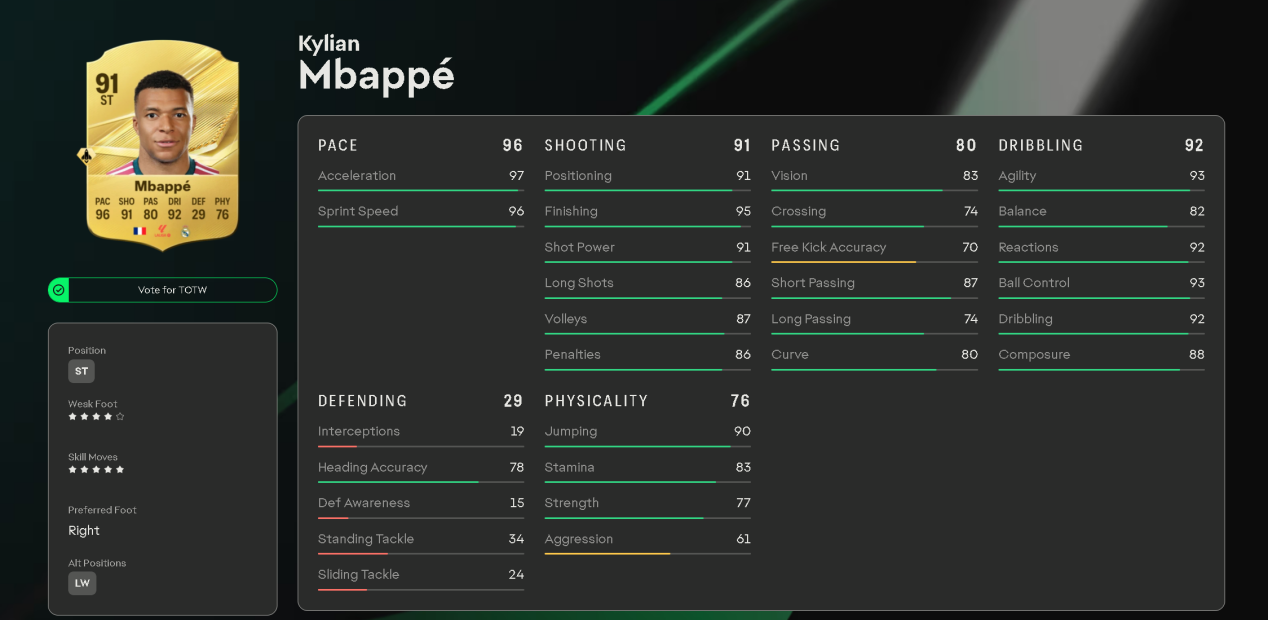The image size is (1268, 620).
Task: Click the Positioning stat label
Action: (x=578, y=176)
